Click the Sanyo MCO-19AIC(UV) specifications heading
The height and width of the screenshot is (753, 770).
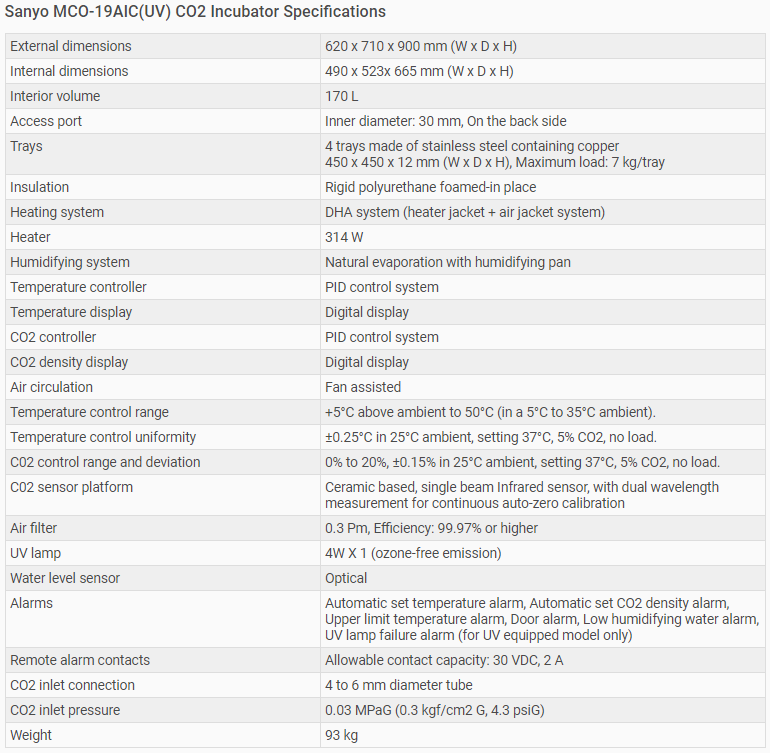[196, 12]
